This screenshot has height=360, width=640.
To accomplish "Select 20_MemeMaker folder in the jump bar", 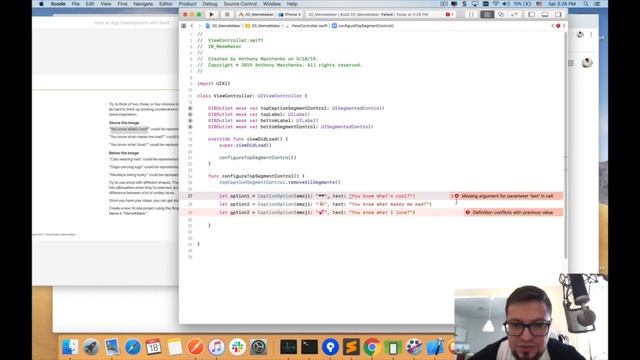I will tap(263, 26).
